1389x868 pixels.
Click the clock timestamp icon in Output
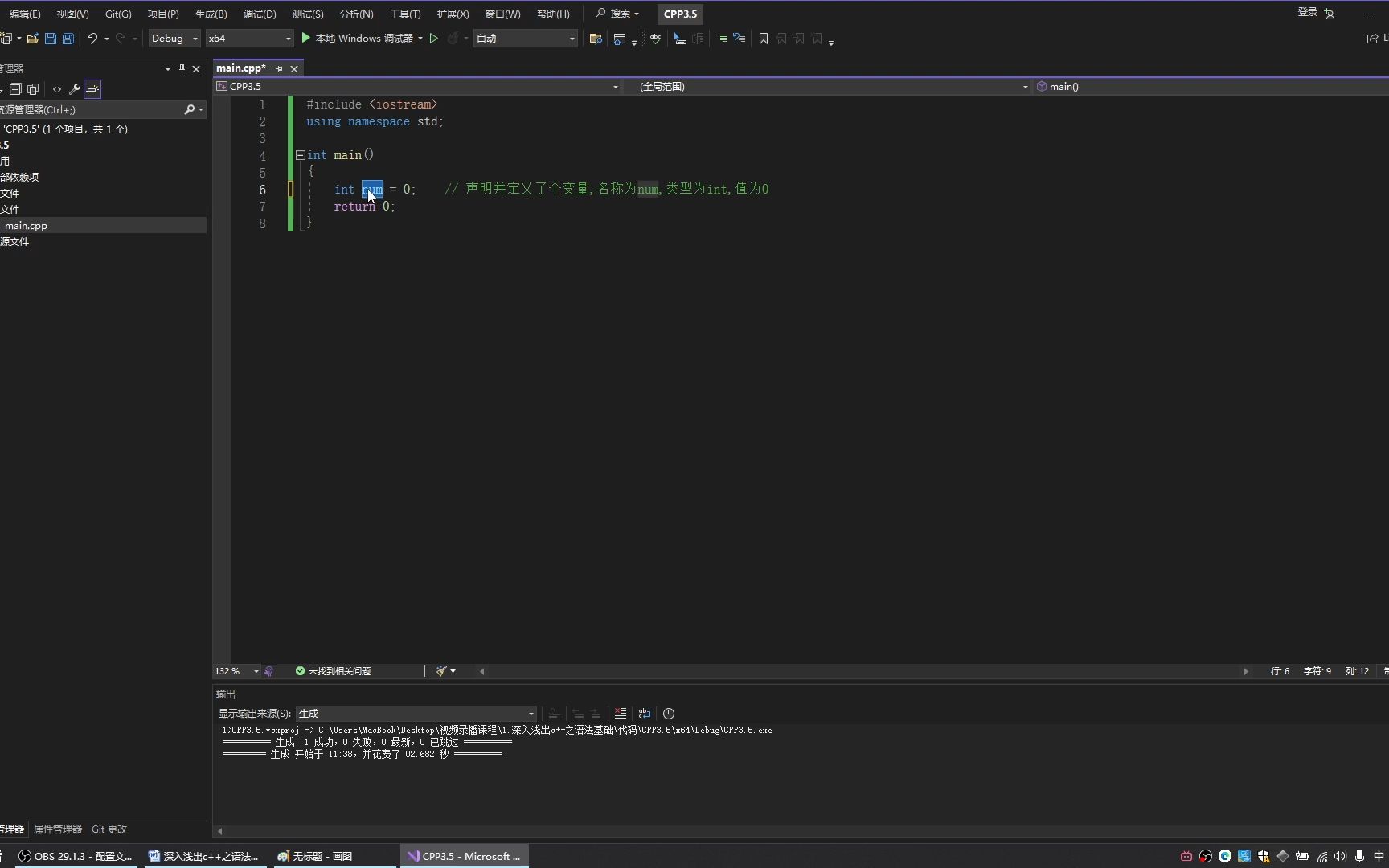(669, 714)
